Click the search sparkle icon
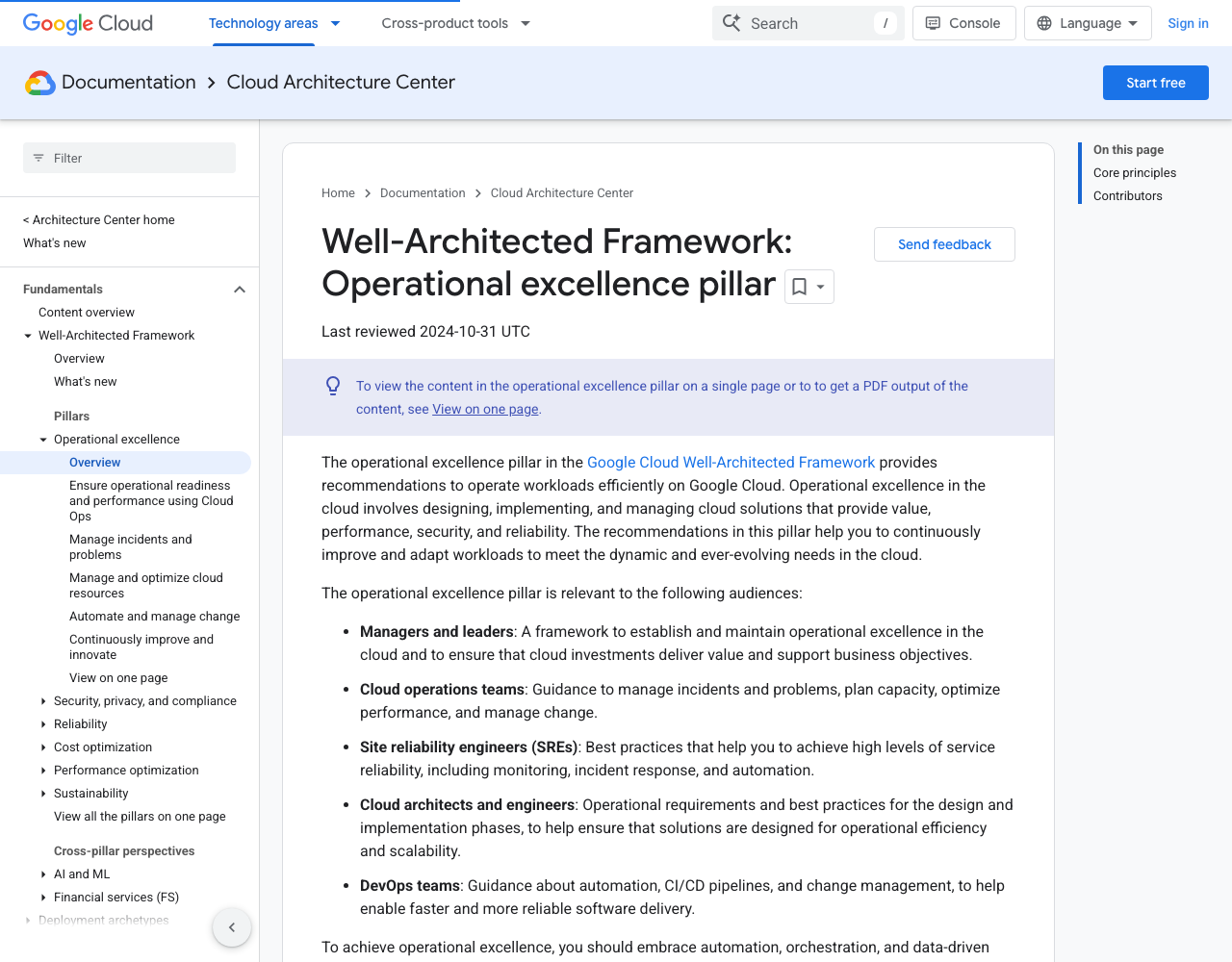 click(x=731, y=23)
